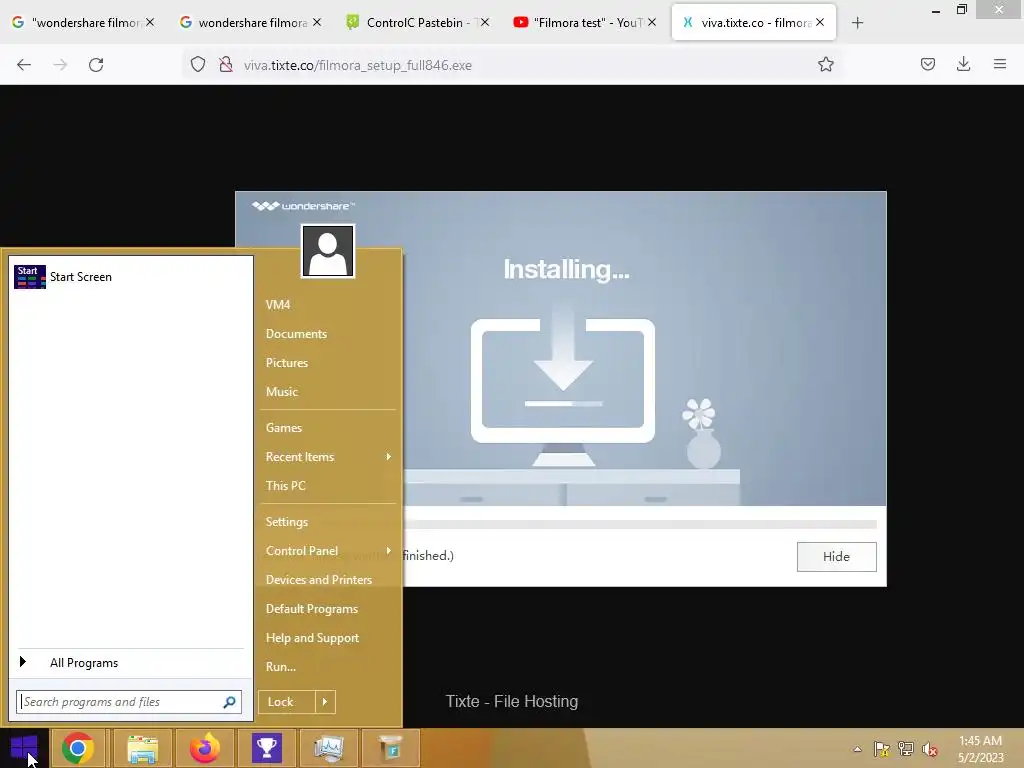
Task: Close the second wondershare filmora tab
Action: point(317,23)
